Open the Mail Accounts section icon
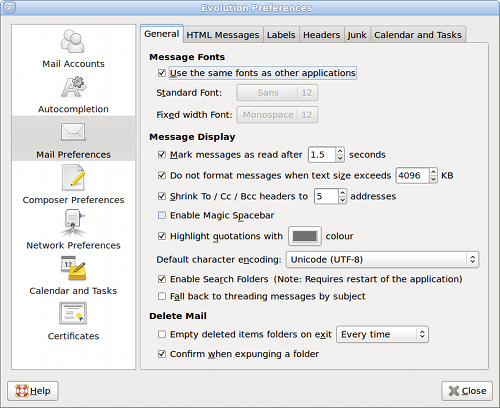Viewport: 500px width, 408px height. (x=73, y=41)
